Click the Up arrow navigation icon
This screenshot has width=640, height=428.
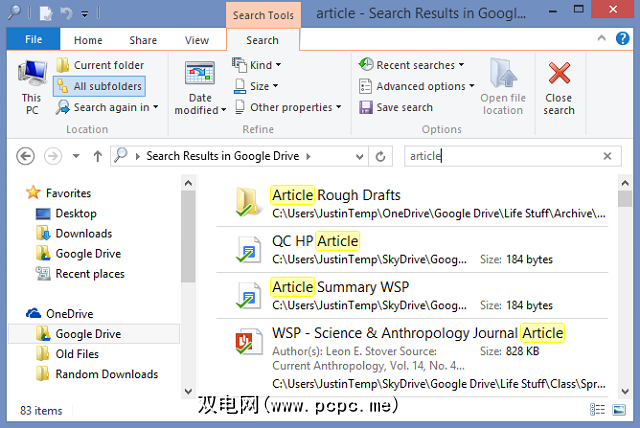[97, 156]
